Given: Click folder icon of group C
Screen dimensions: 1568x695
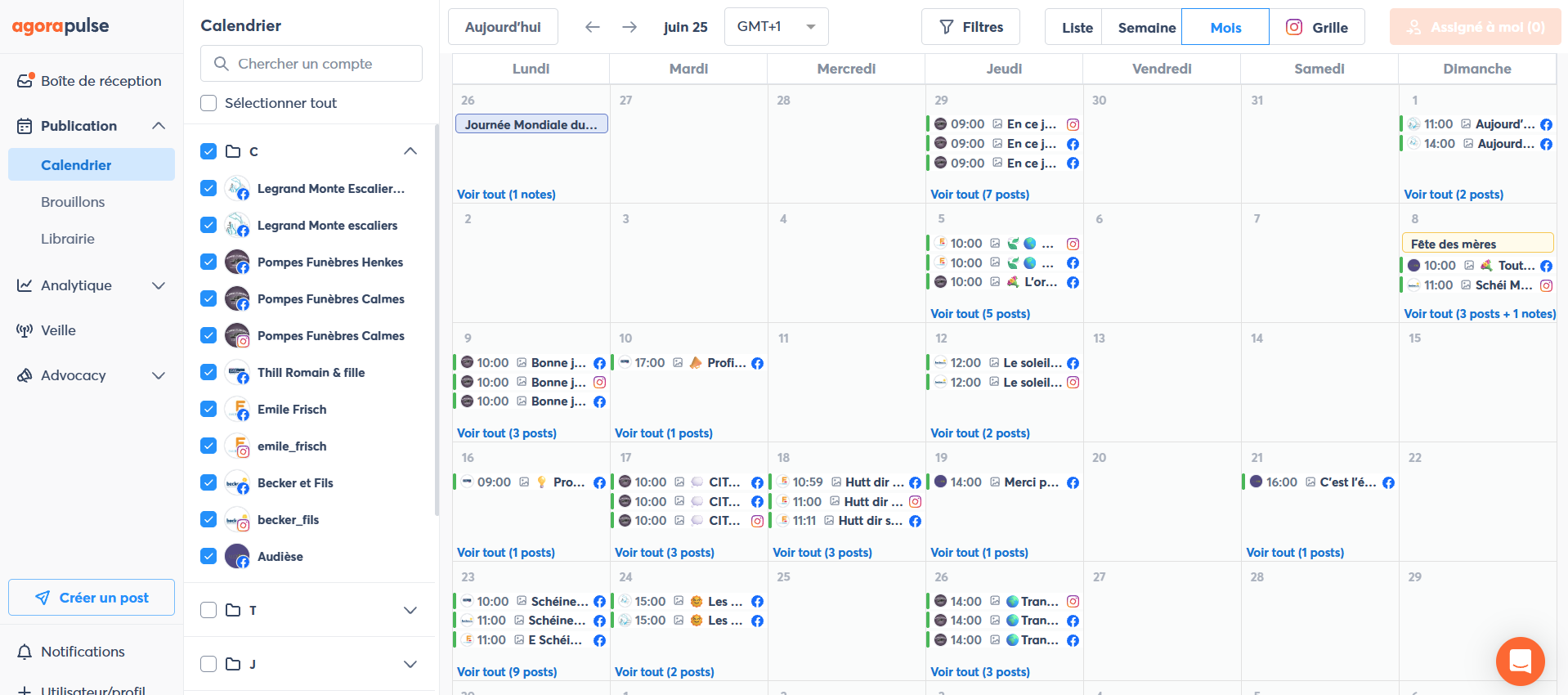Looking at the screenshot, I should pos(233,151).
